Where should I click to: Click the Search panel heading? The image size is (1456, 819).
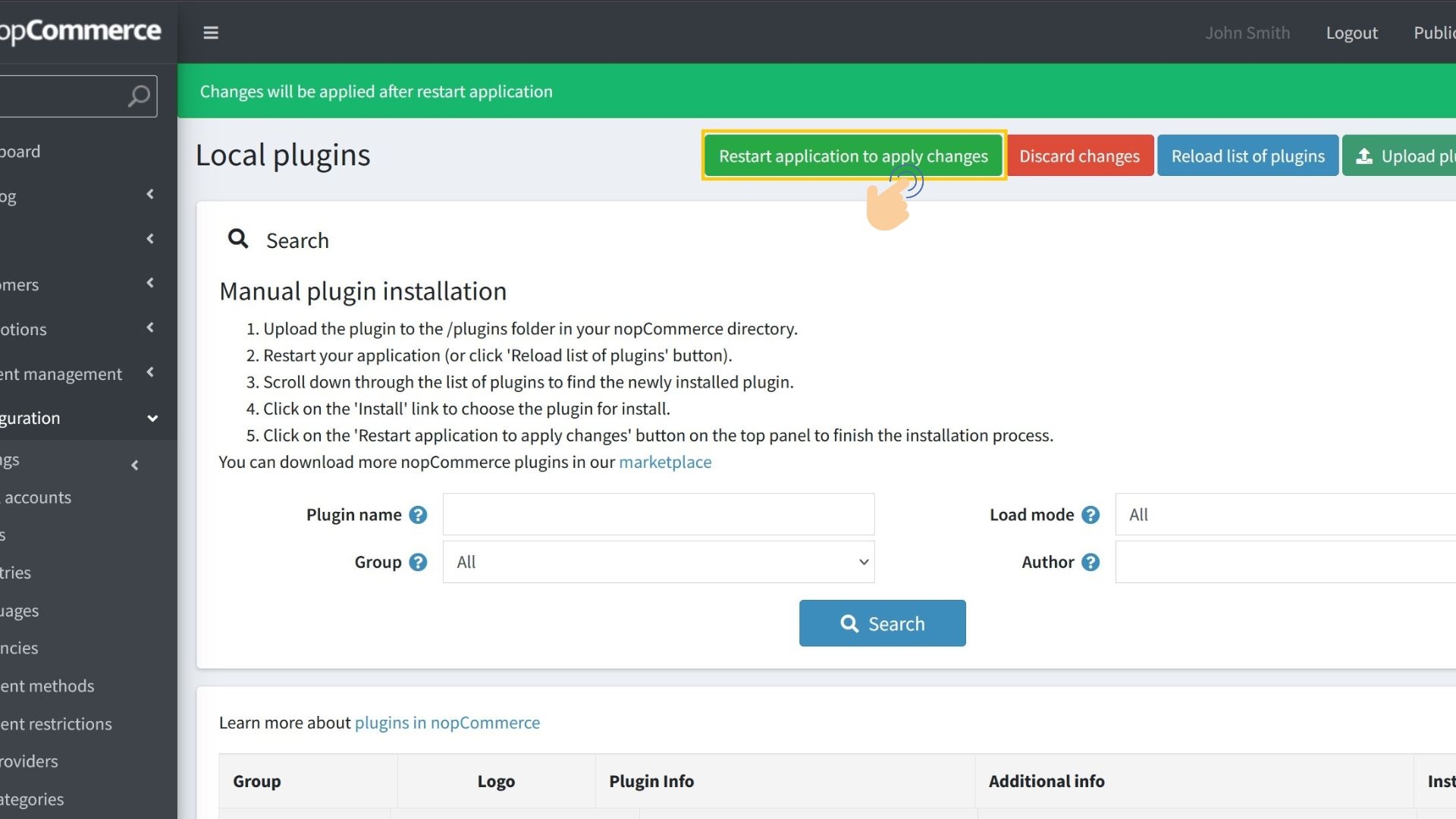click(x=297, y=240)
